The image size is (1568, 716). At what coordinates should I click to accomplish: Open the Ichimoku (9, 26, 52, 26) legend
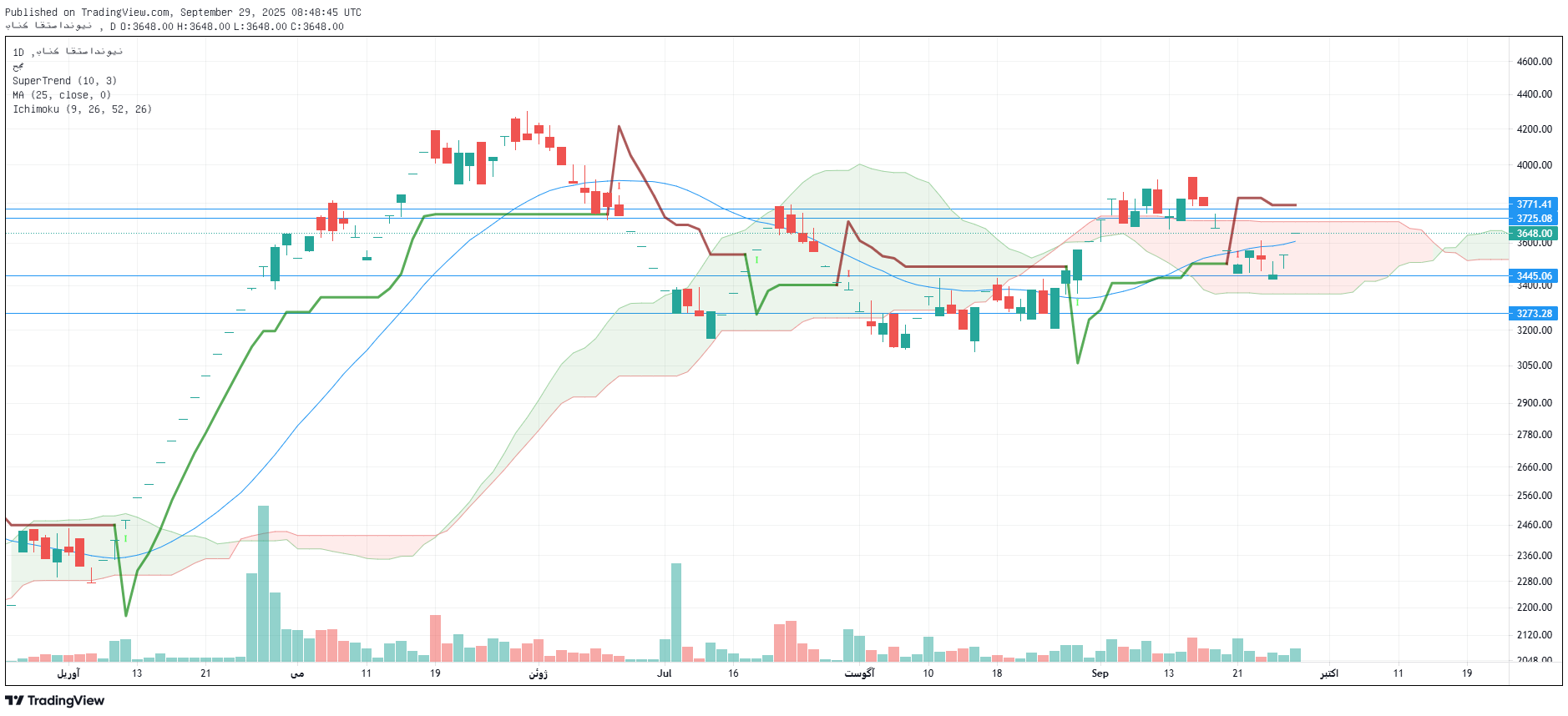pyautogui.click(x=82, y=109)
